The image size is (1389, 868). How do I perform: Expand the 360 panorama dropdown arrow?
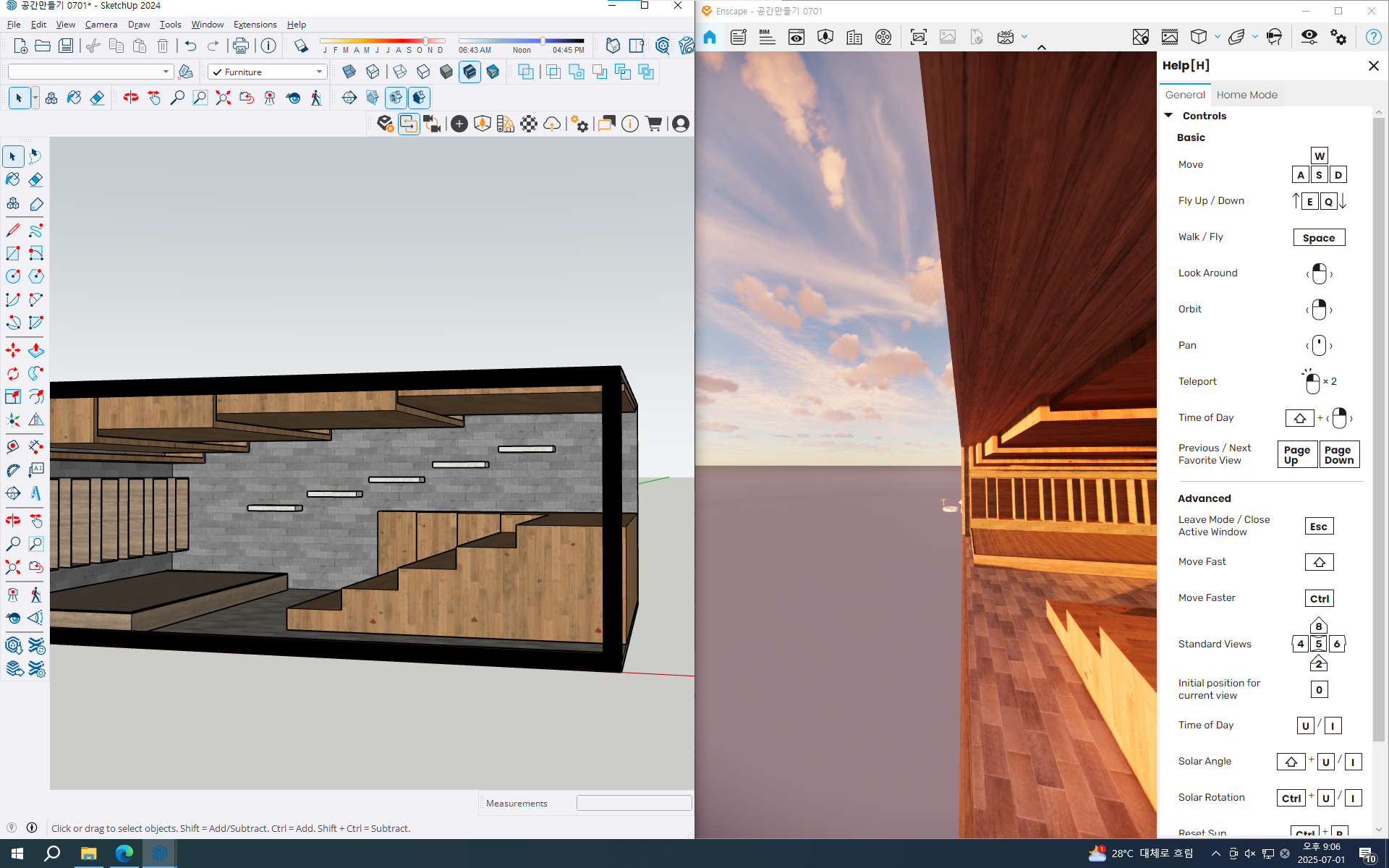tap(1024, 37)
